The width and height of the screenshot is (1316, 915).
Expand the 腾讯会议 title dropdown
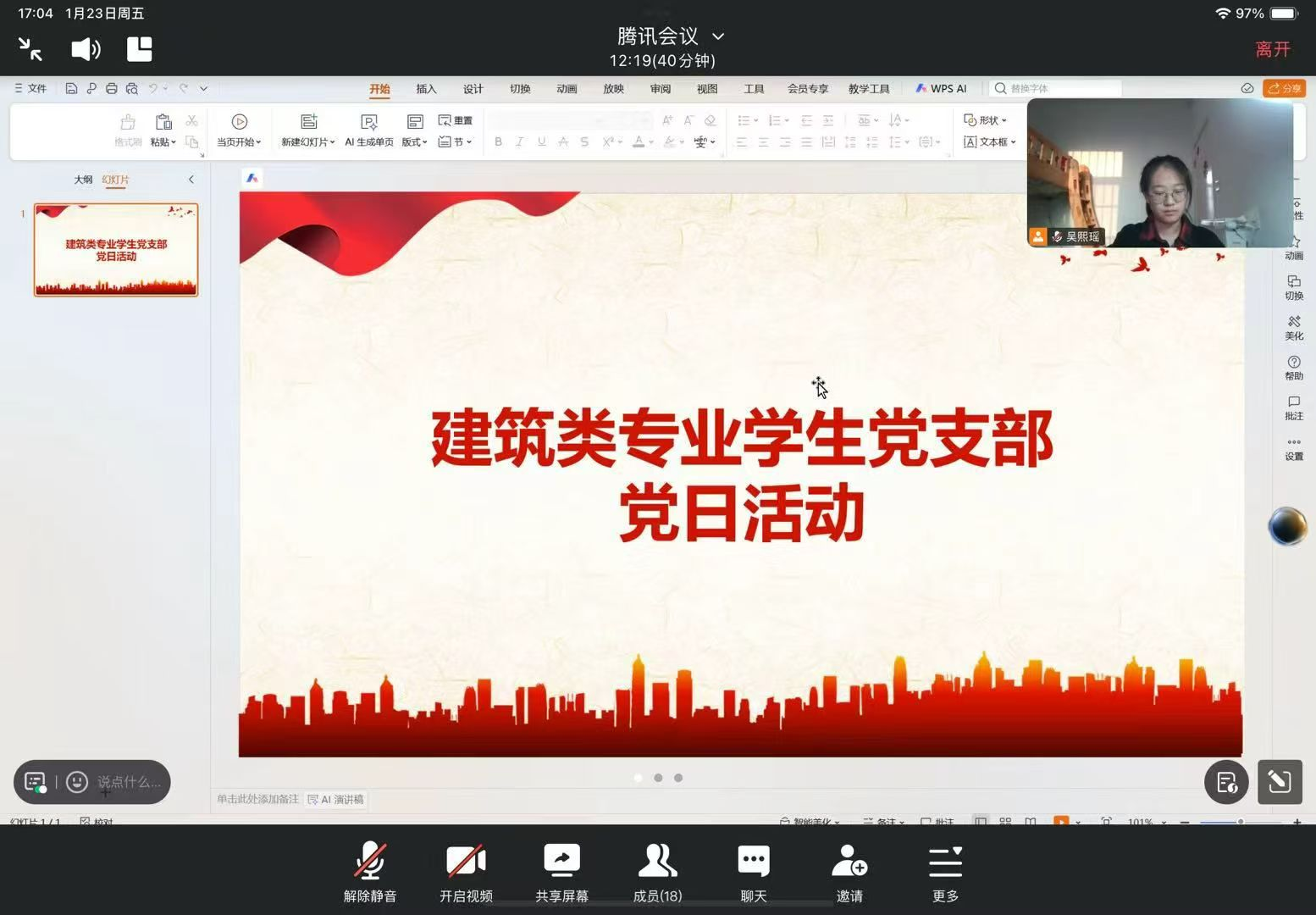coord(718,36)
